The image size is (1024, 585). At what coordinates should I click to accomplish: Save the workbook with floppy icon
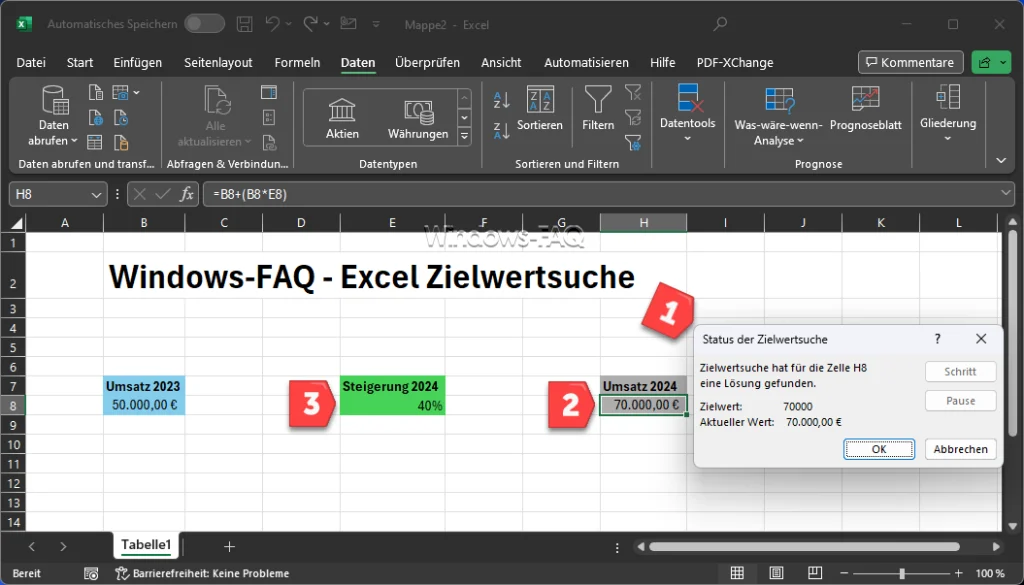(x=244, y=24)
